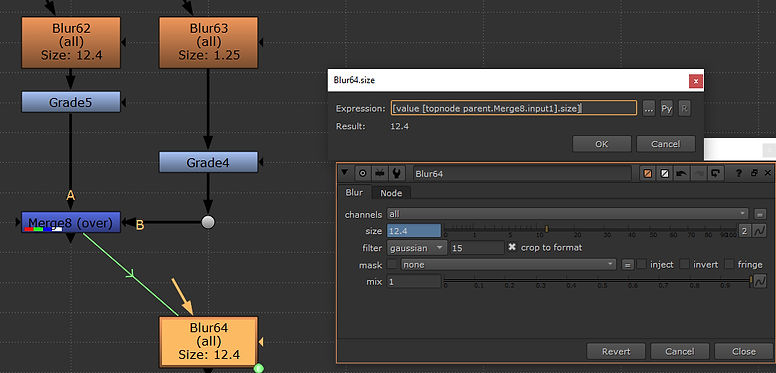The height and width of the screenshot is (373, 776).
Task: Click the Expression text field
Action: pyautogui.click(x=514, y=108)
